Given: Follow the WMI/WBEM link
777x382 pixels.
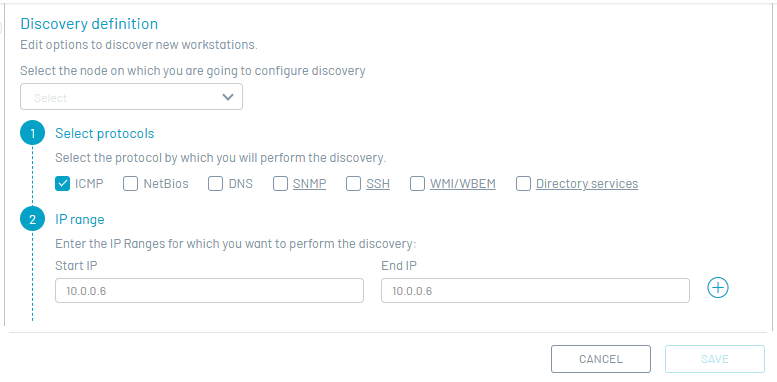Looking at the screenshot, I should coord(463,184).
